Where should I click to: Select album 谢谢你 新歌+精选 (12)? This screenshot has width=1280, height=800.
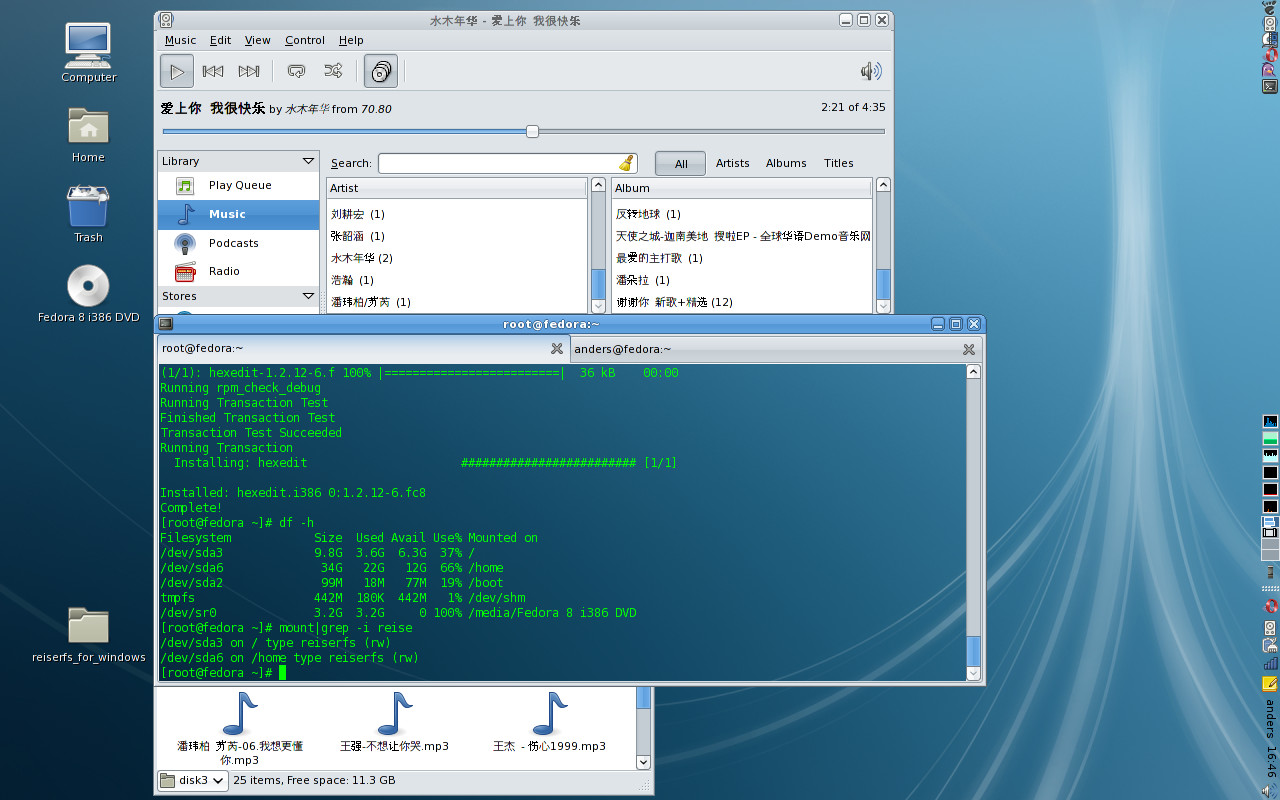pos(674,302)
